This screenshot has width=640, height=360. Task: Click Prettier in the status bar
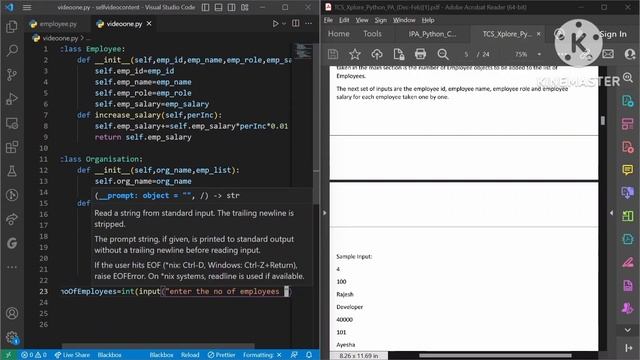pos(221,355)
